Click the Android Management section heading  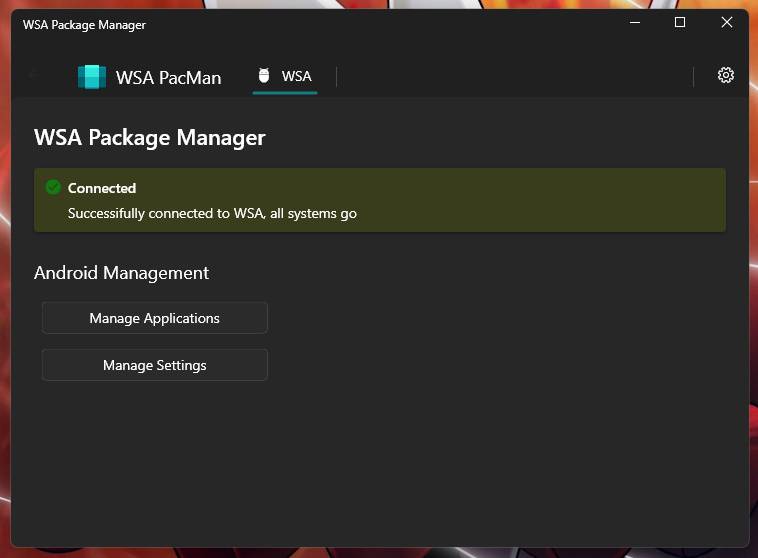pyautogui.click(x=121, y=272)
